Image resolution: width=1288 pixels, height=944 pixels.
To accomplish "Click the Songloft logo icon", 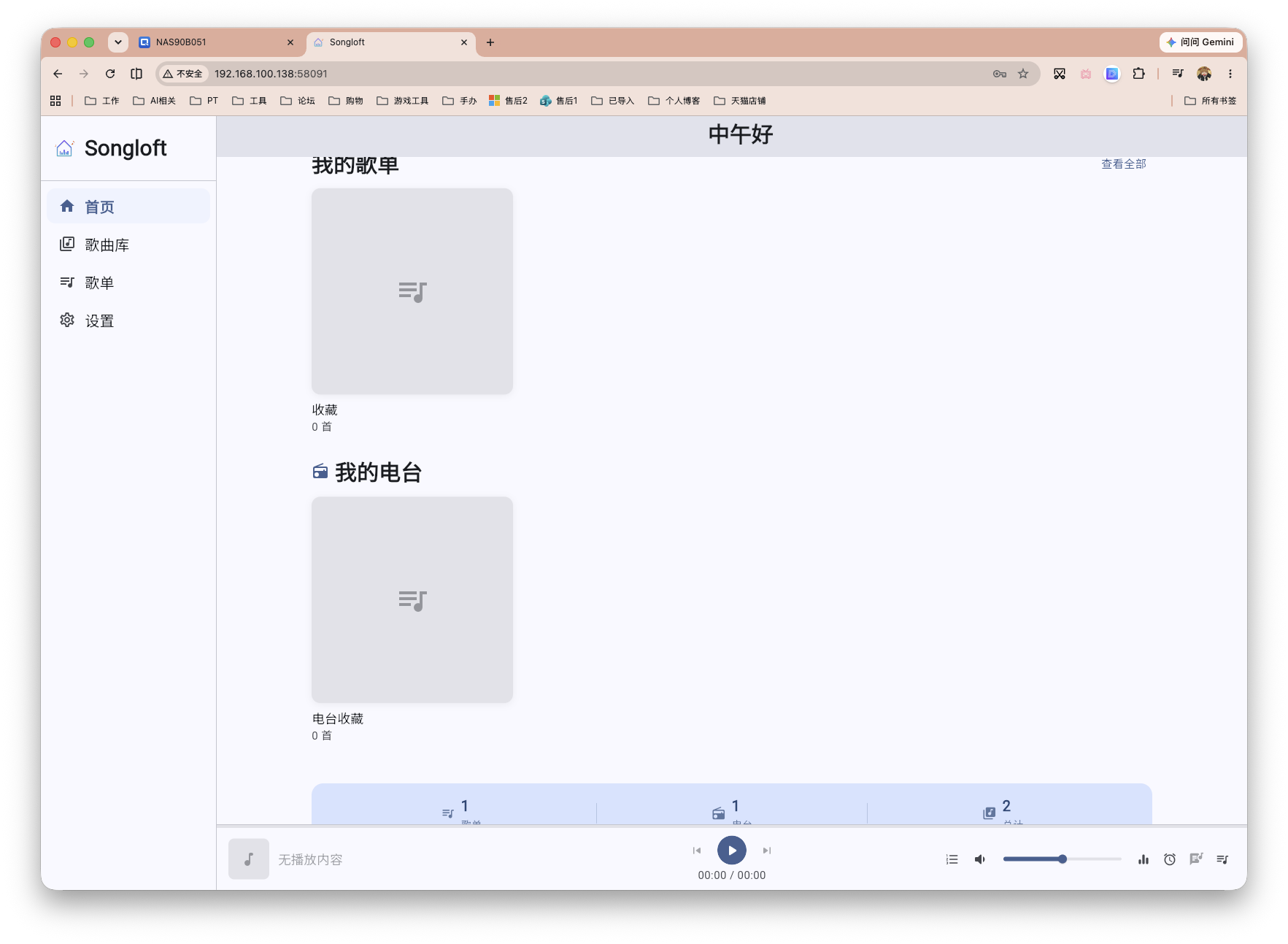I will pyautogui.click(x=65, y=148).
